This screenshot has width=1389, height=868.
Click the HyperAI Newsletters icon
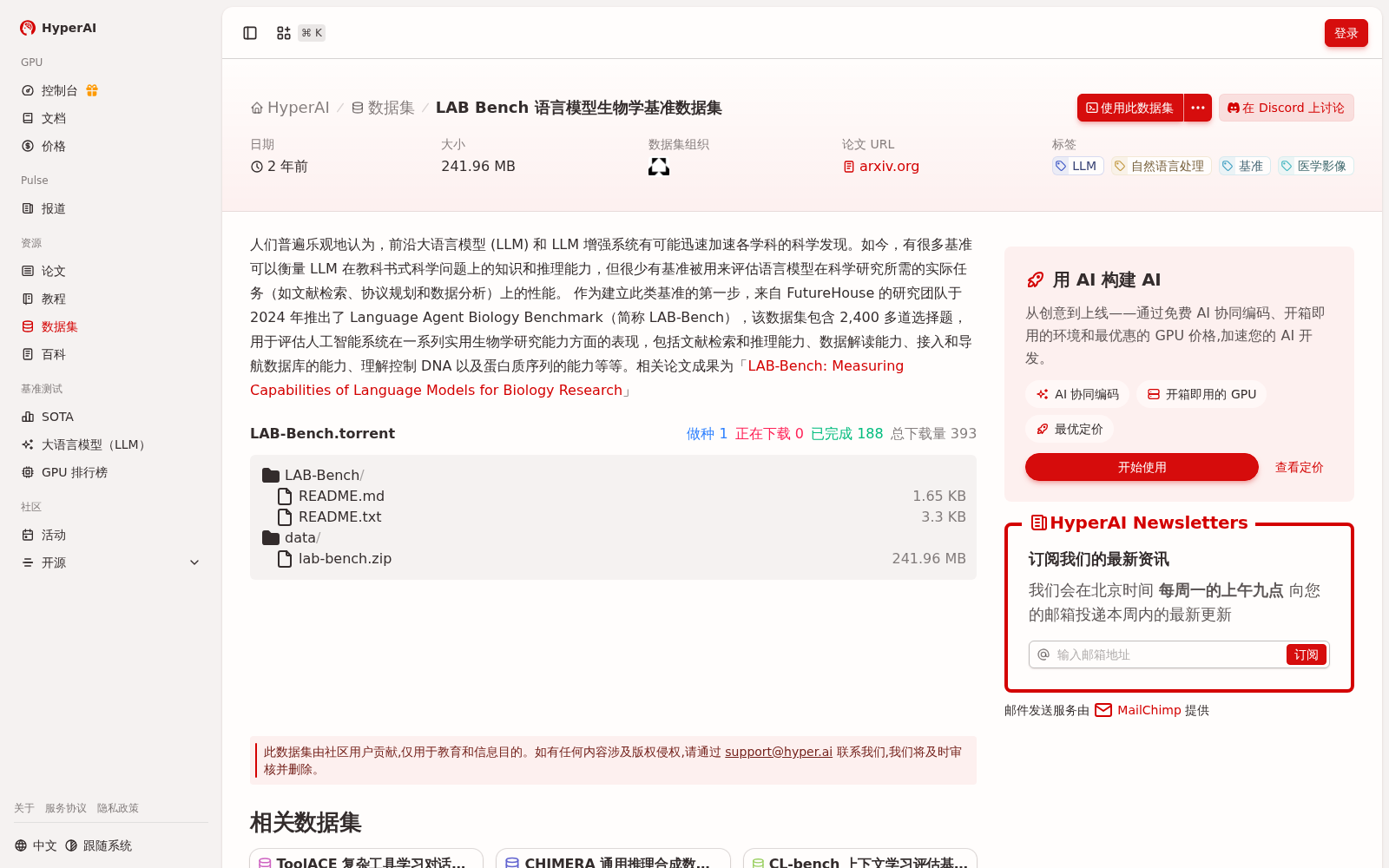[1038, 523]
